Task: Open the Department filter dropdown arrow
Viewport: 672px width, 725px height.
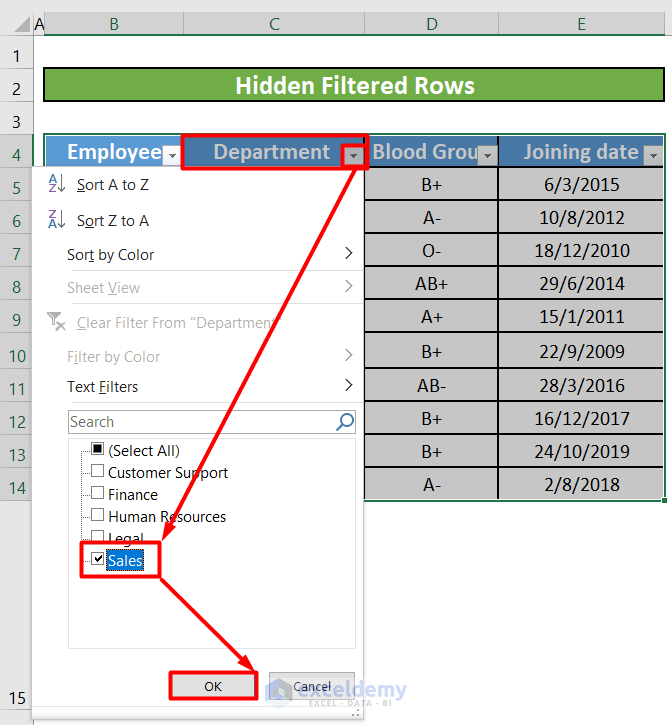Action: click(353, 156)
